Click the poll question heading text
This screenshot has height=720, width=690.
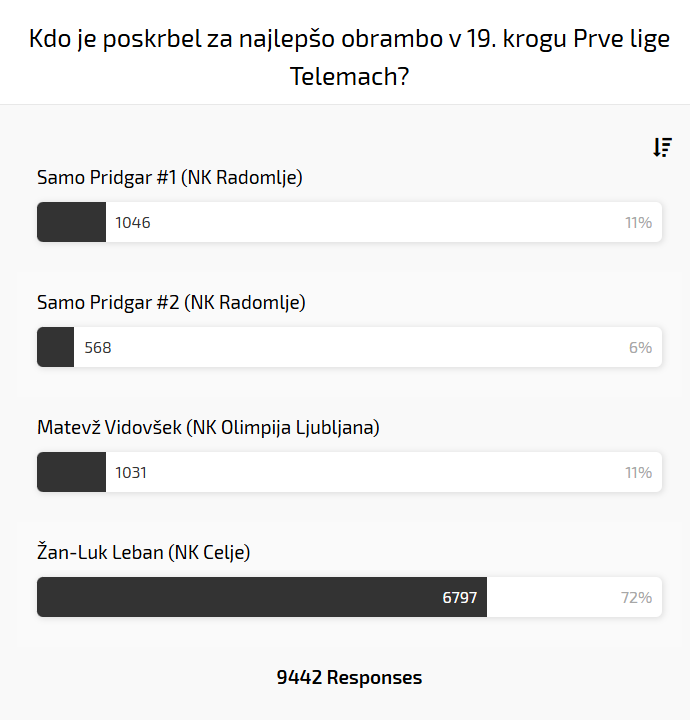click(x=349, y=58)
